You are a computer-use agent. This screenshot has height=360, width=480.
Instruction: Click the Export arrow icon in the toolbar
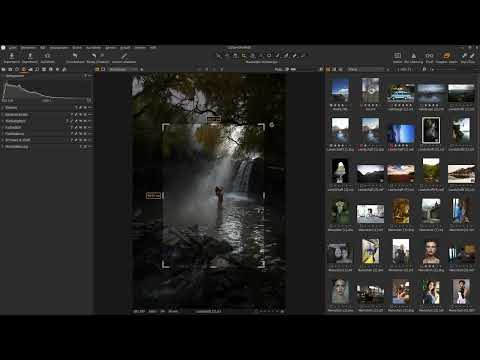coord(30,56)
